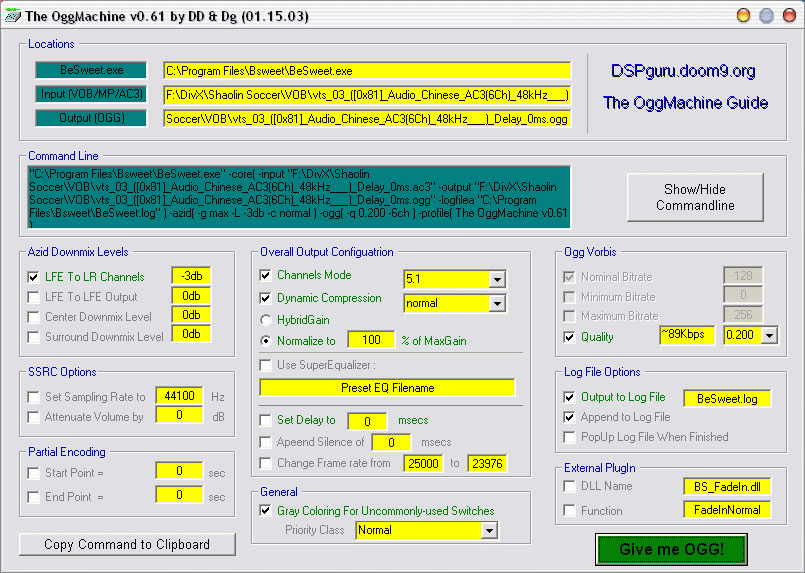Enable the DLL Name plugin checkbox
This screenshot has height=573, width=805.
point(569,486)
